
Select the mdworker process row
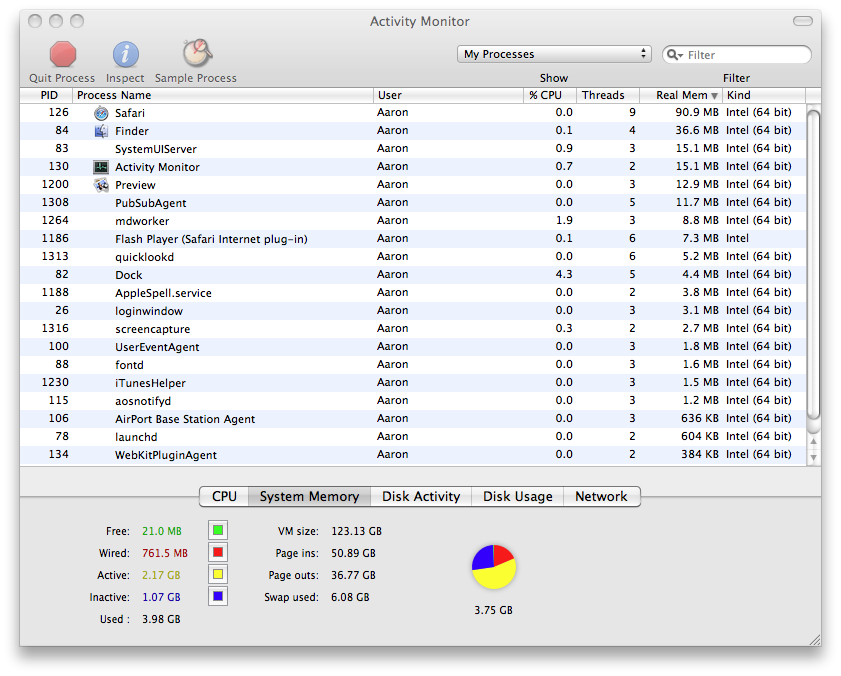pos(413,221)
